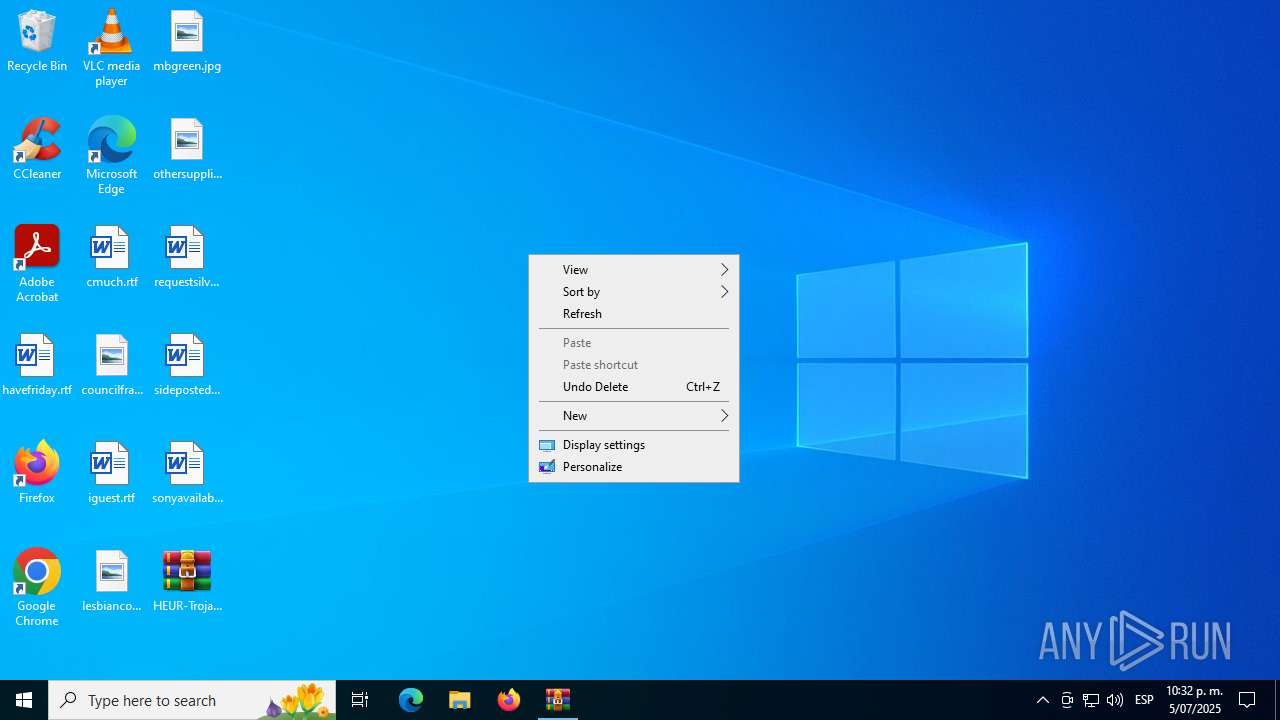
Task: Select the VLC media player shortcut
Action: point(111,48)
